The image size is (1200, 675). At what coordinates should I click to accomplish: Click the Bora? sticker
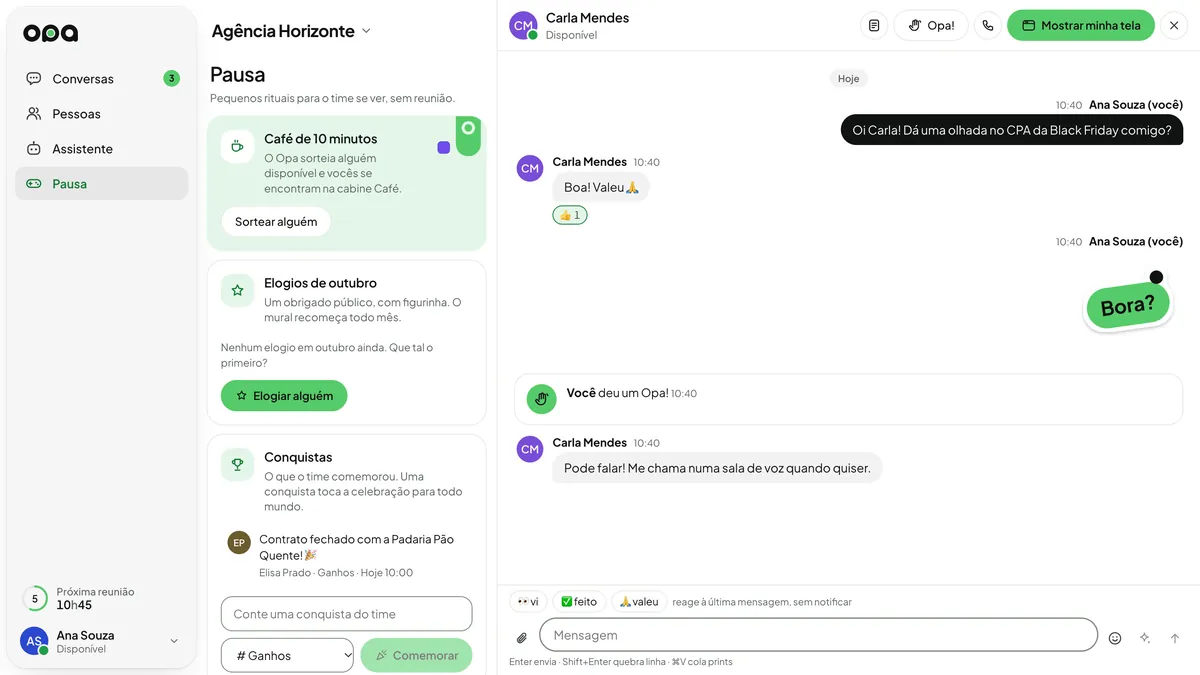[x=1128, y=305]
